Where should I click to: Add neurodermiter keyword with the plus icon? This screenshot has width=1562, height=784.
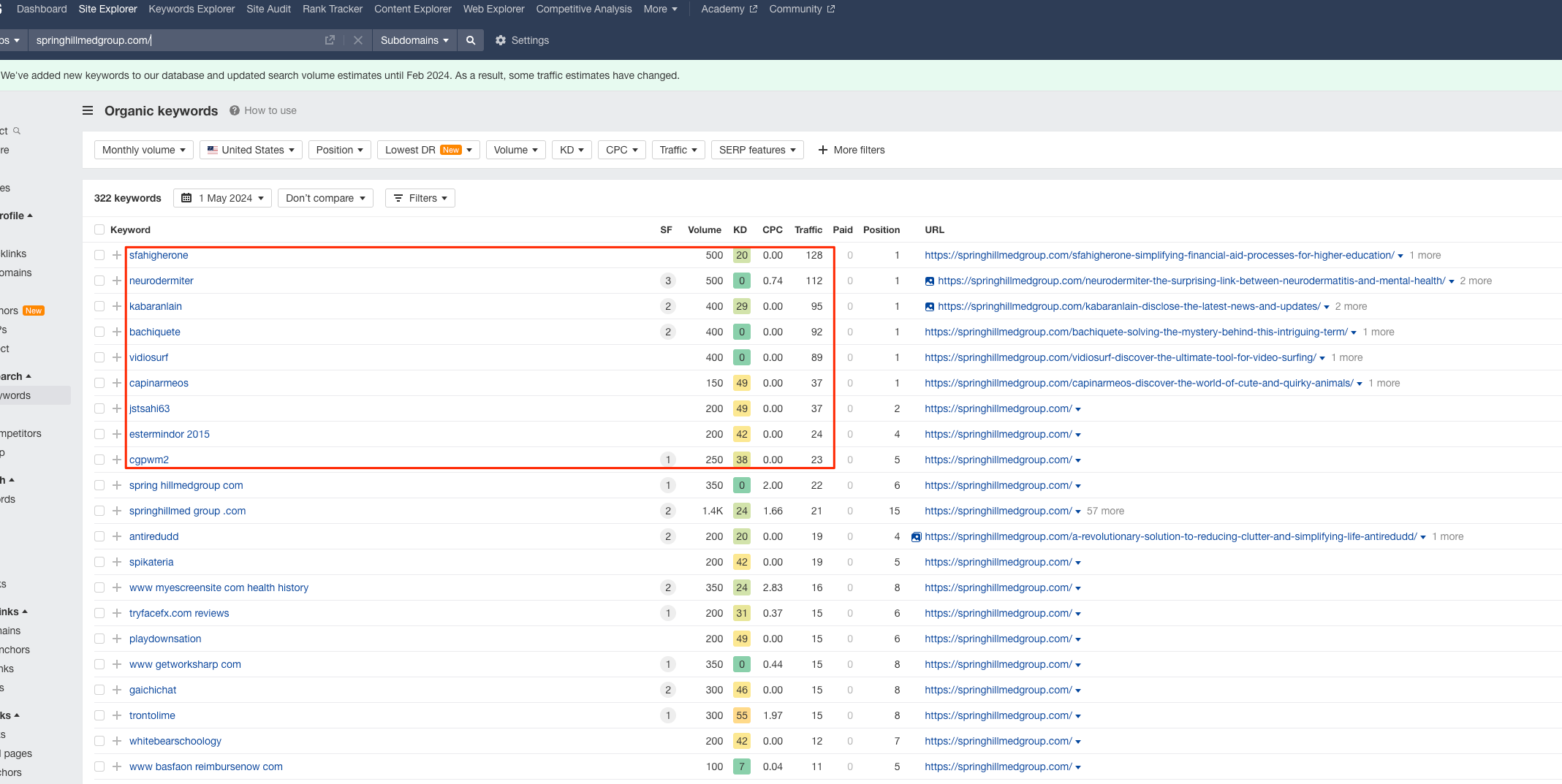(117, 281)
